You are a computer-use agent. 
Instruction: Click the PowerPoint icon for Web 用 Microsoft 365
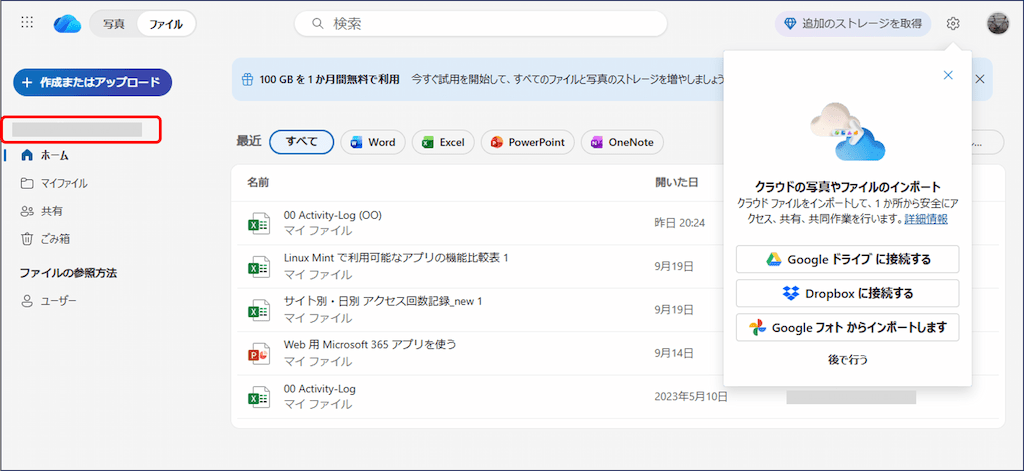[259, 353]
